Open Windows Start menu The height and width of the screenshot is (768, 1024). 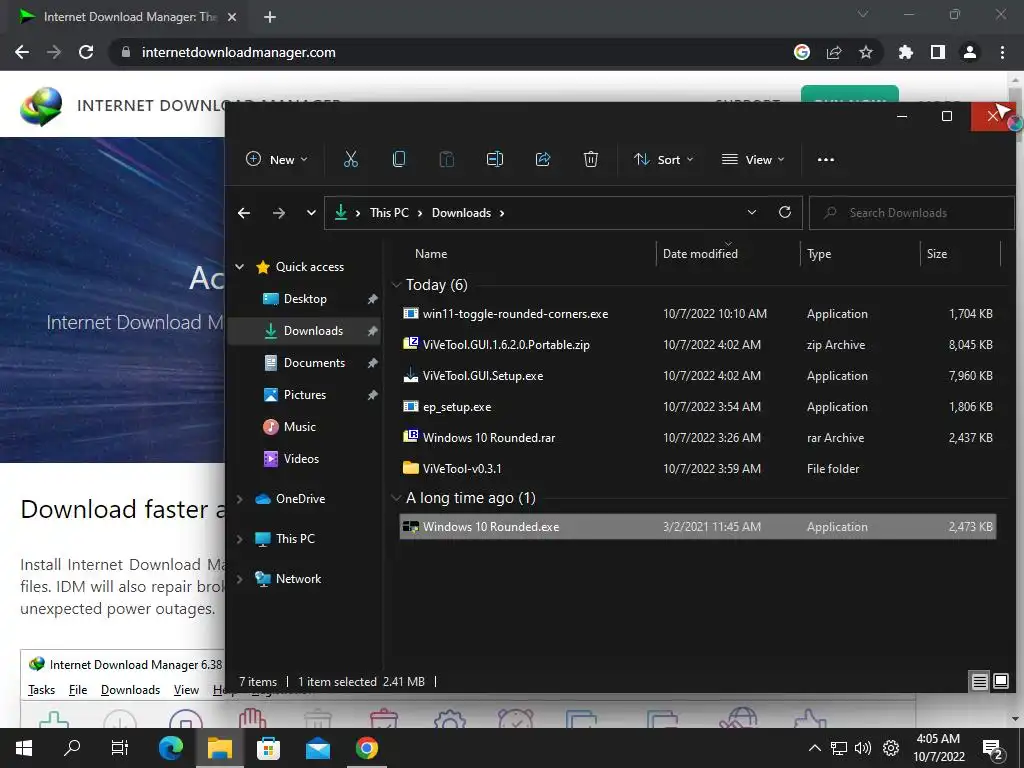(24, 748)
